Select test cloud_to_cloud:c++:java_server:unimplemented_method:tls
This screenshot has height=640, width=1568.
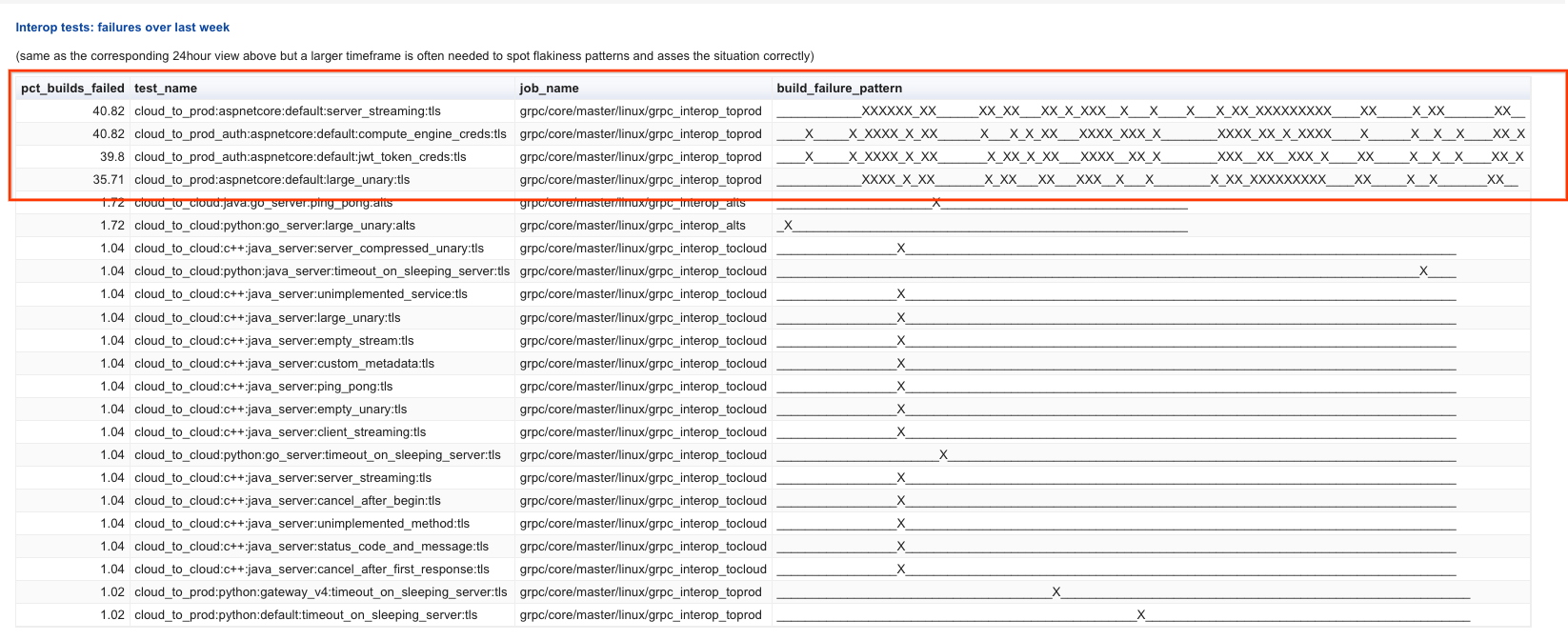302,524
